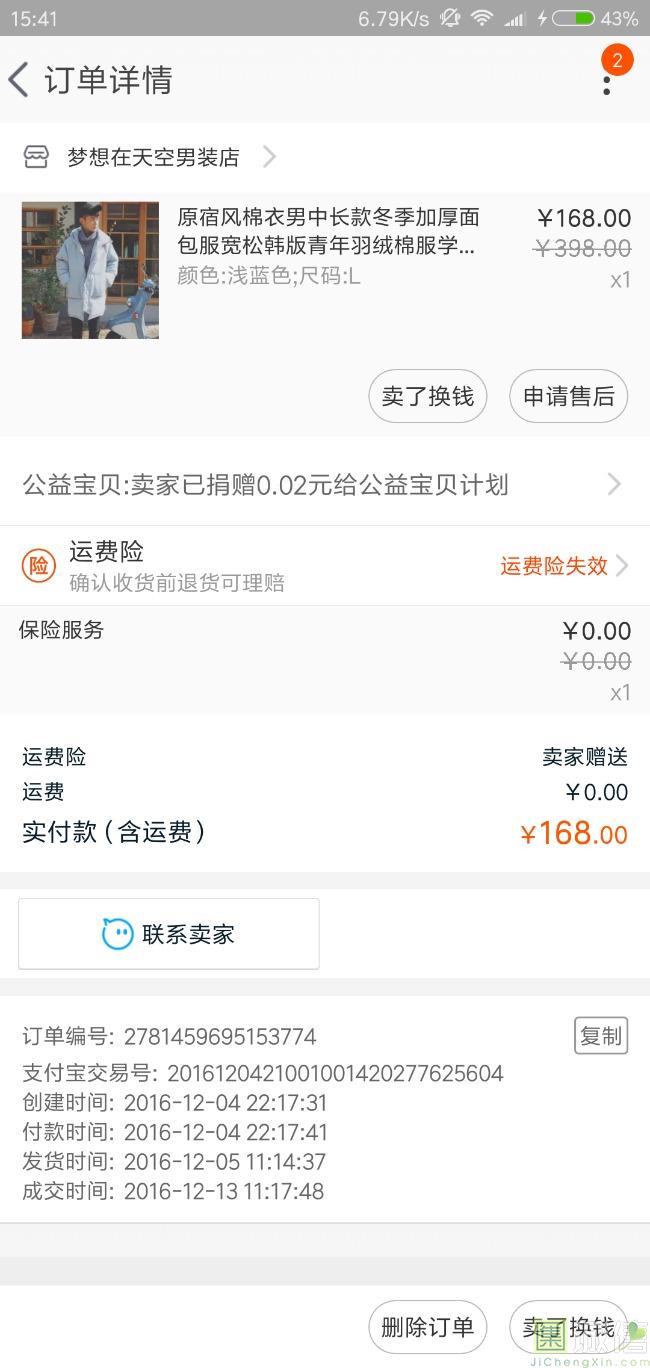650x1368 pixels.
Task: Tap the Wi-Fi status bar icon
Action: [x=482, y=18]
